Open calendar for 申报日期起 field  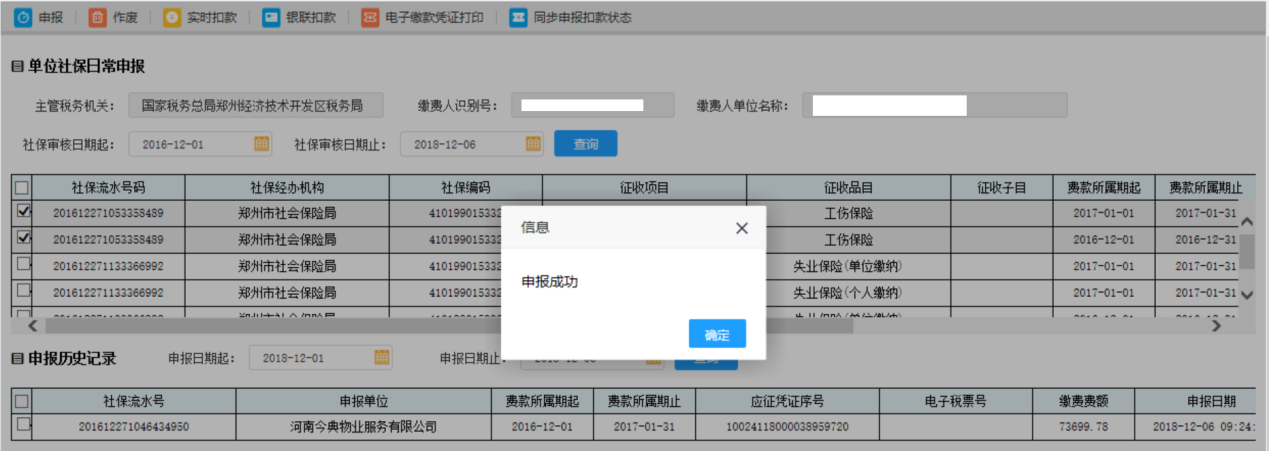[x=382, y=357]
